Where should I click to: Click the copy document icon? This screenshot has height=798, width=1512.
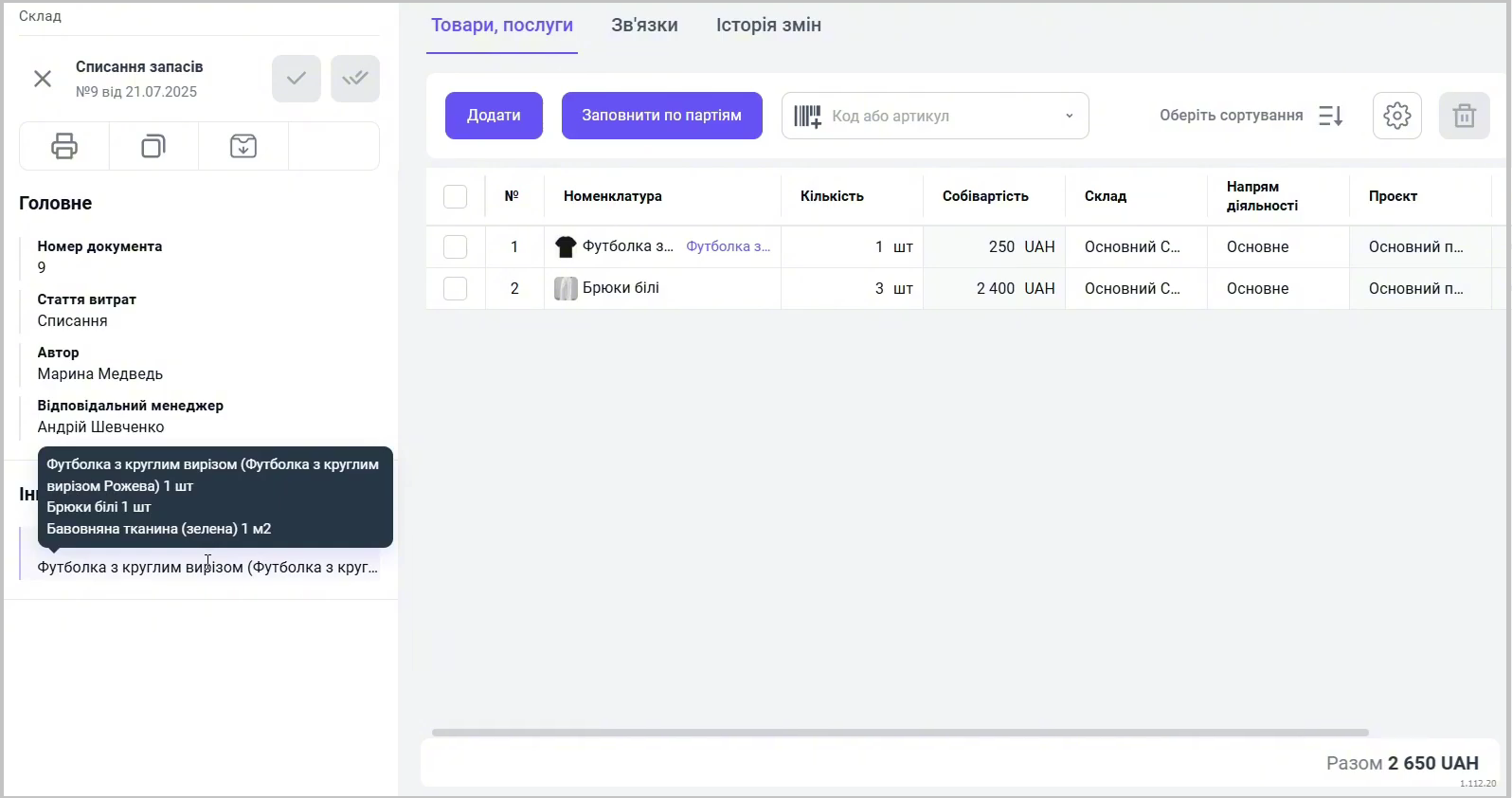coord(153,146)
